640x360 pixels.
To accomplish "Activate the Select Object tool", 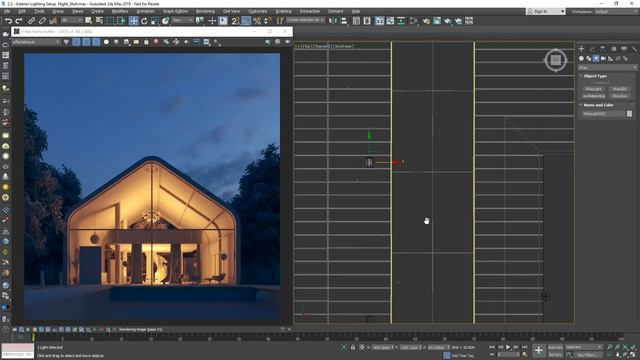I will pos(89,21).
